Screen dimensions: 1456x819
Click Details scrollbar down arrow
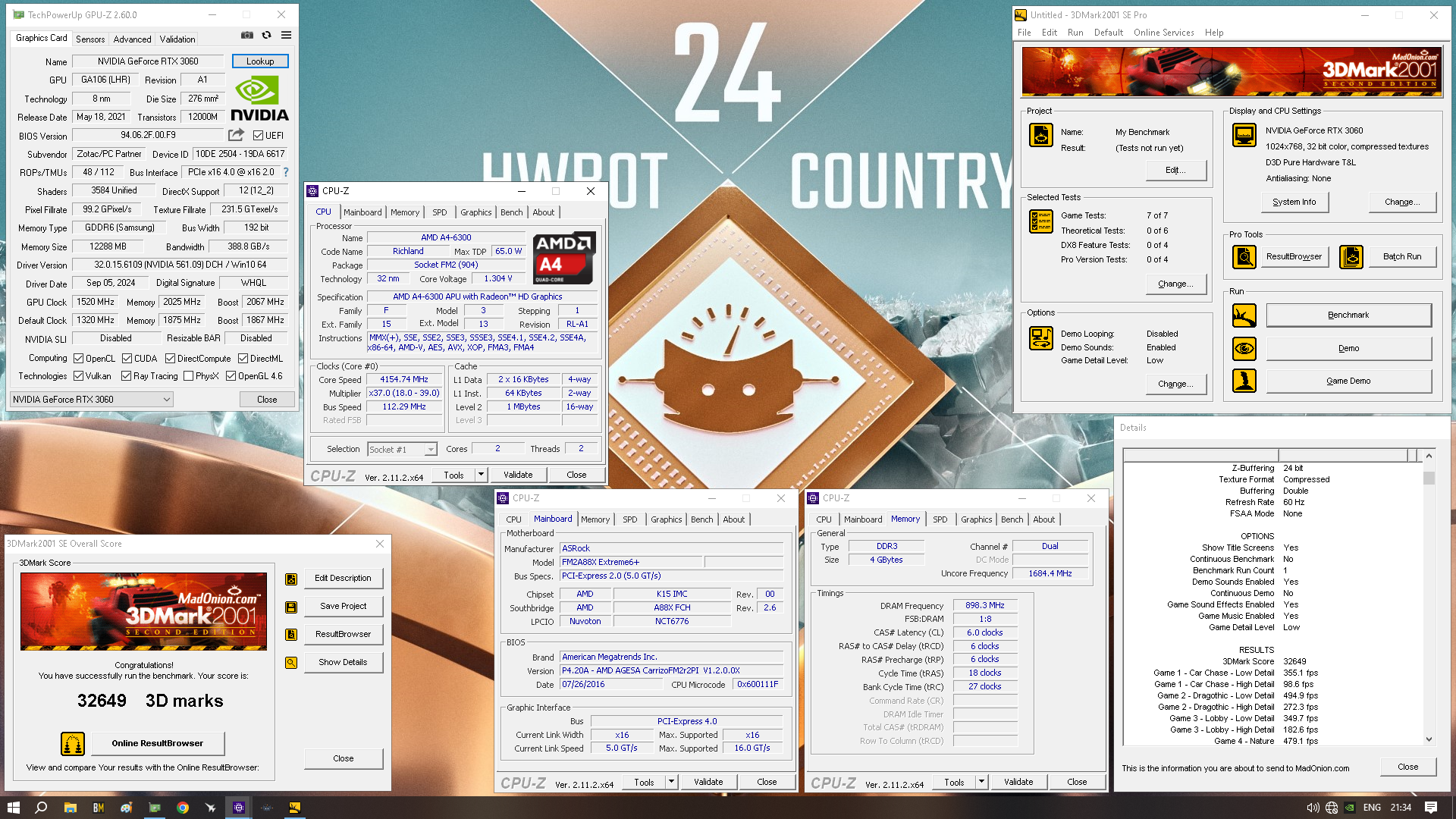1429,739
